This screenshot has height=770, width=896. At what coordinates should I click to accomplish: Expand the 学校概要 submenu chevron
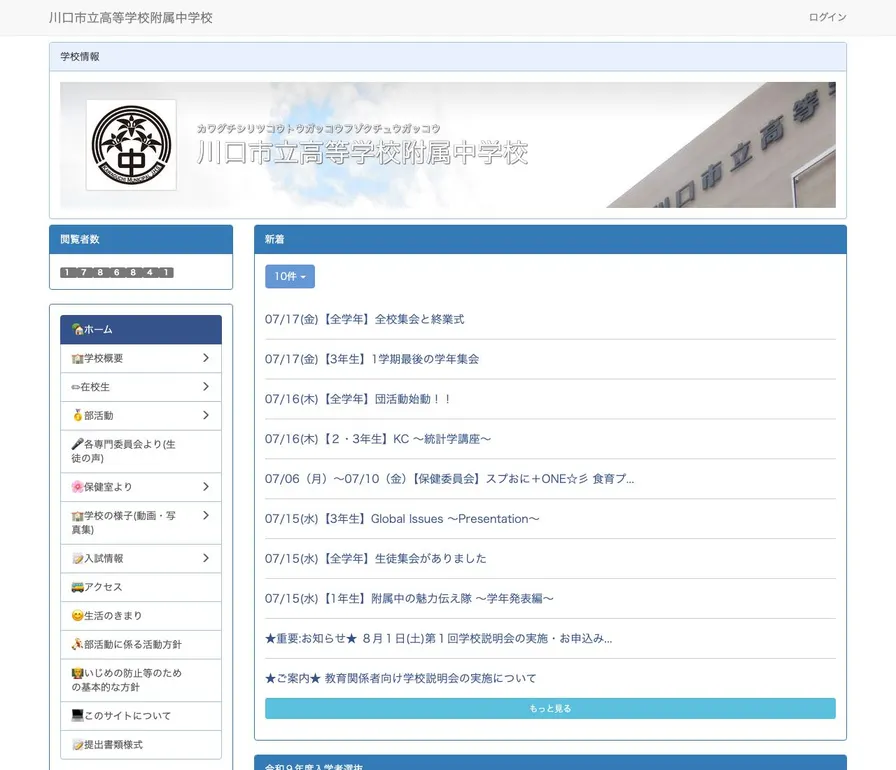[206, 358]
